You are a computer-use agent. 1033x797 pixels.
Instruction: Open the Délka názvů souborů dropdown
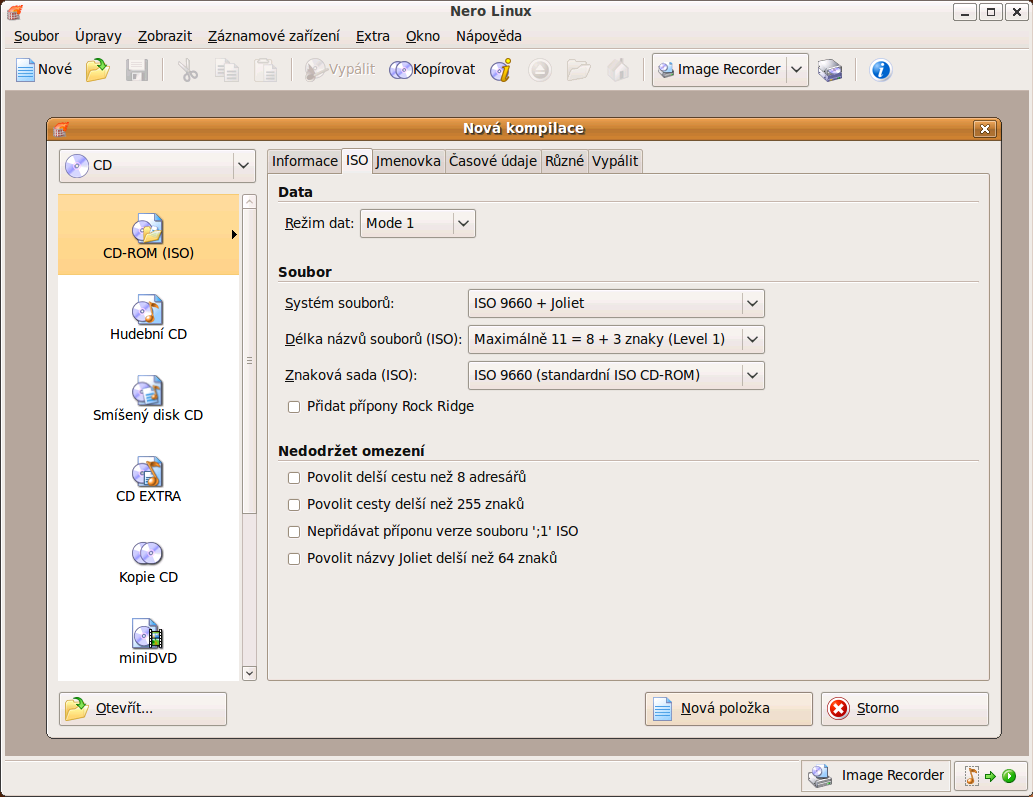[x=616, y=339]
